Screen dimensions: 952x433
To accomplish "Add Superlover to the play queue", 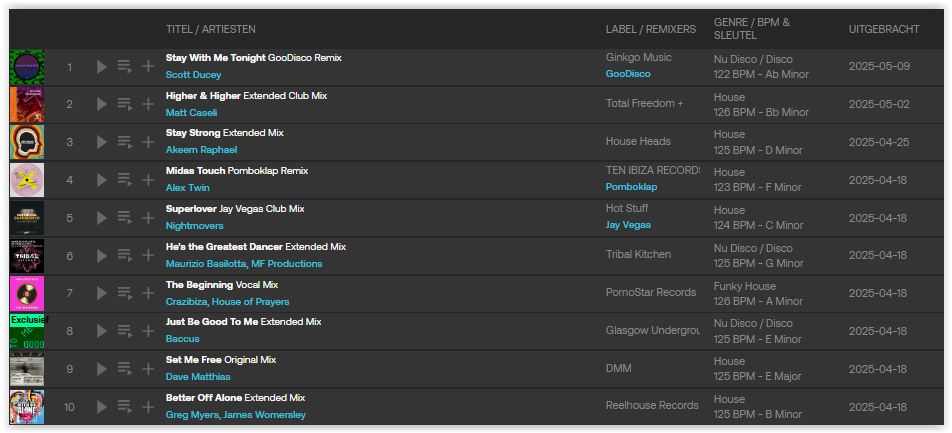I will [125, 218].
